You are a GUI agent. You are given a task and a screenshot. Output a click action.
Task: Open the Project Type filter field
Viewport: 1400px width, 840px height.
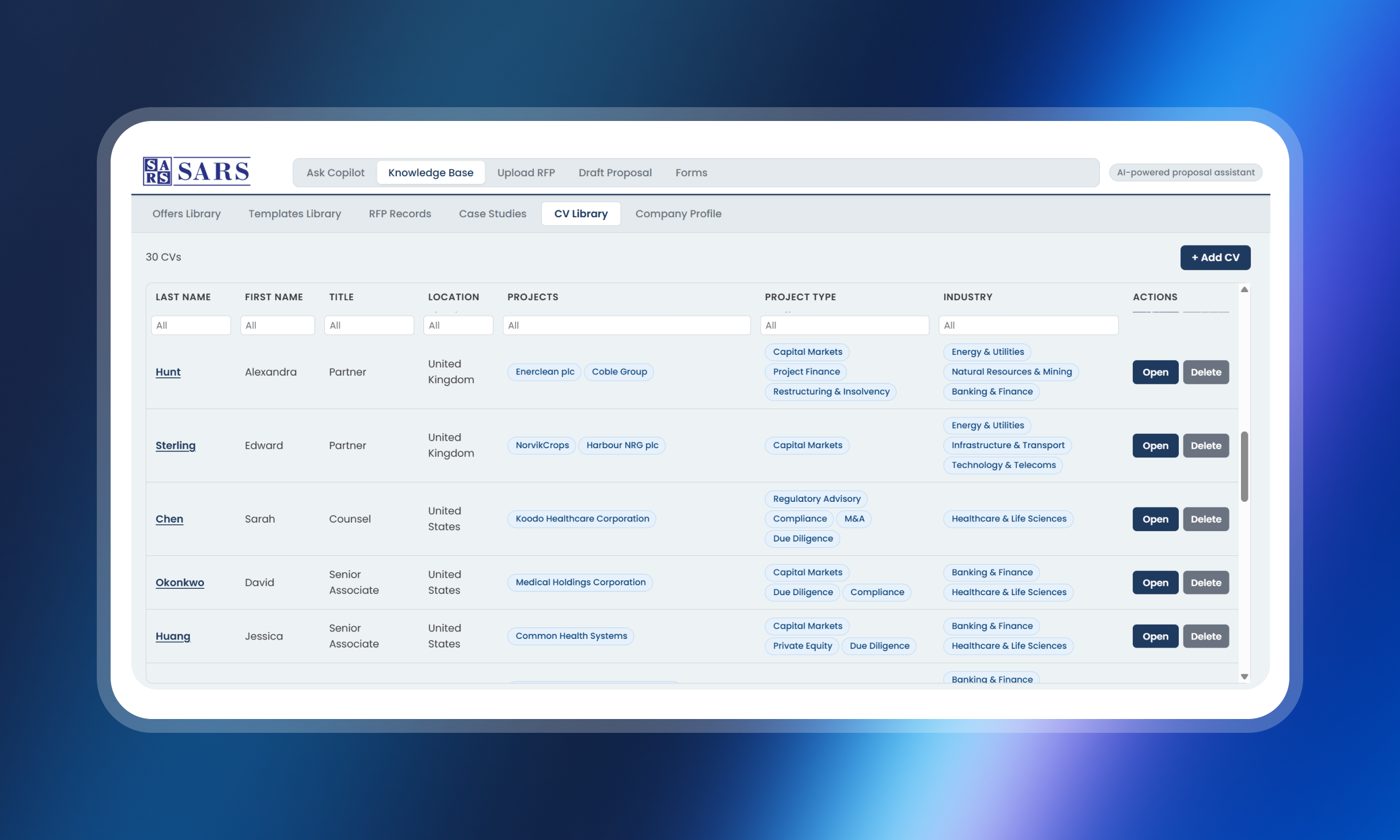coord(845,326)
